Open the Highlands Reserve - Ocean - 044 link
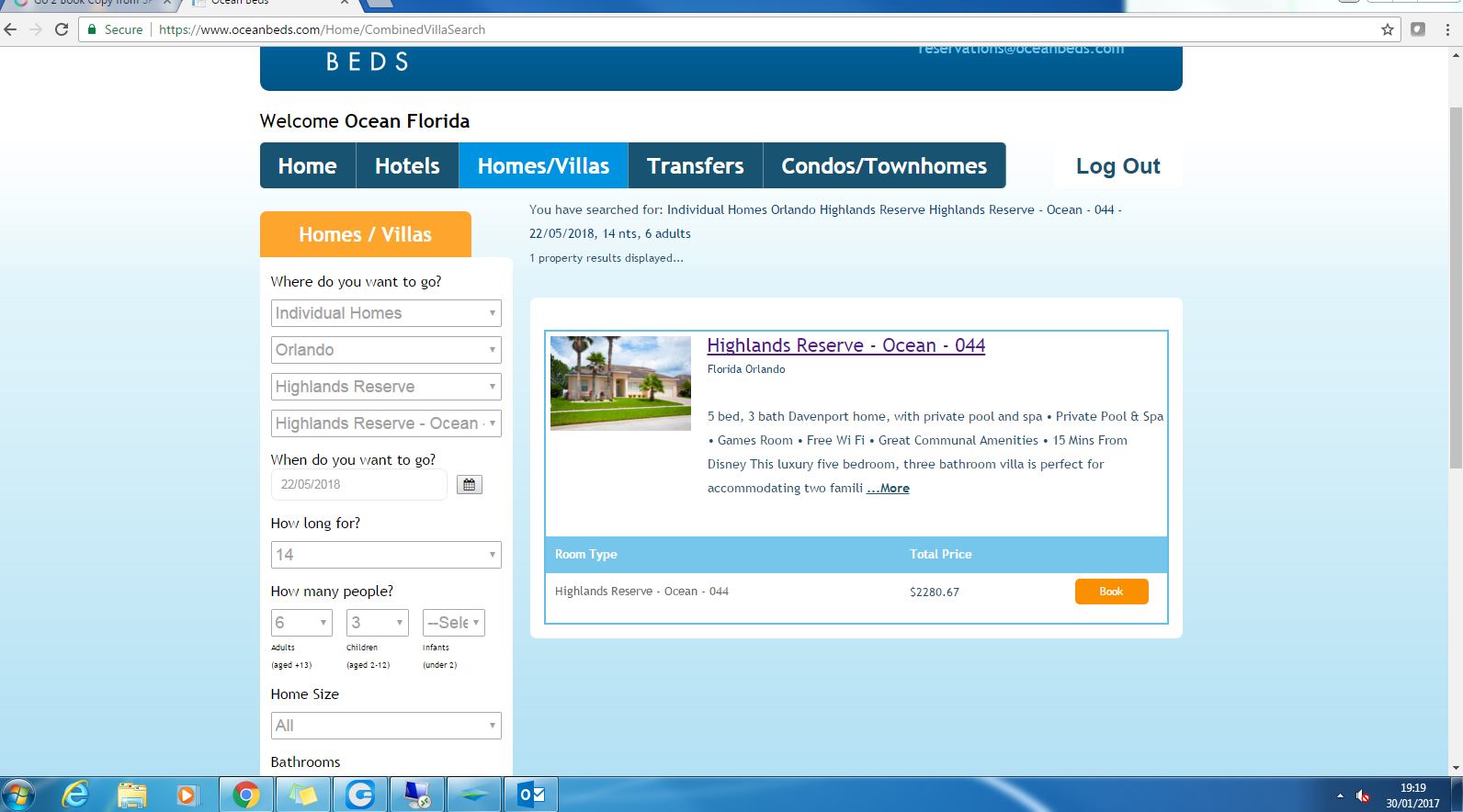Screen dimensions: 1463x812 coord(846,345)
